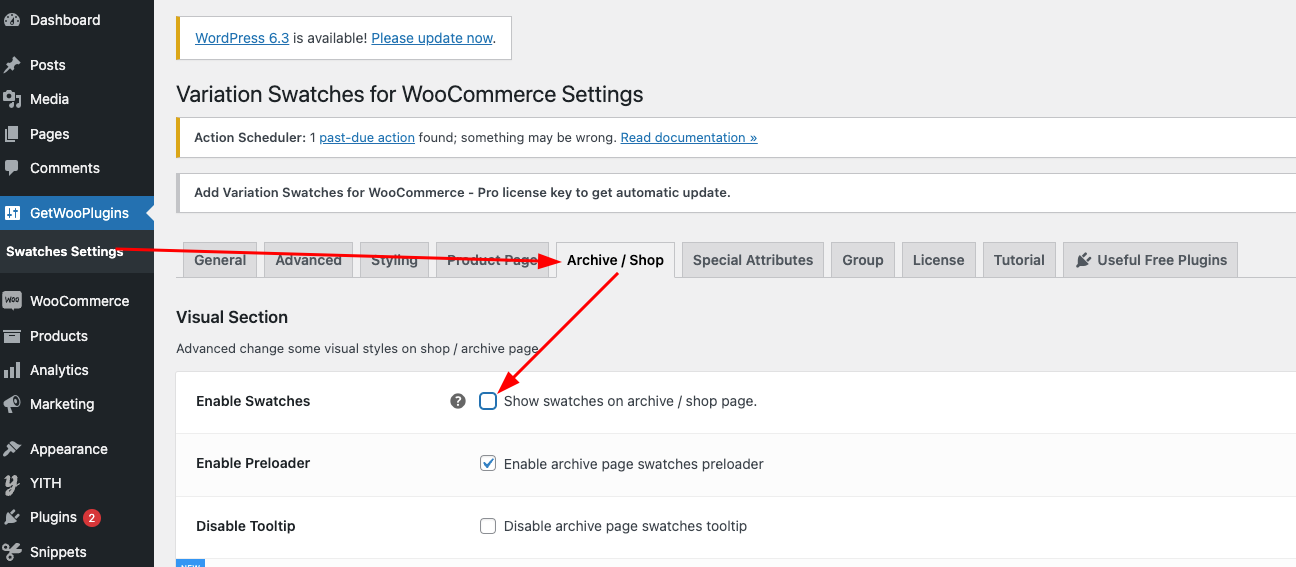
Task: Open the Special Attributes tab
Action: coord(753,260)
